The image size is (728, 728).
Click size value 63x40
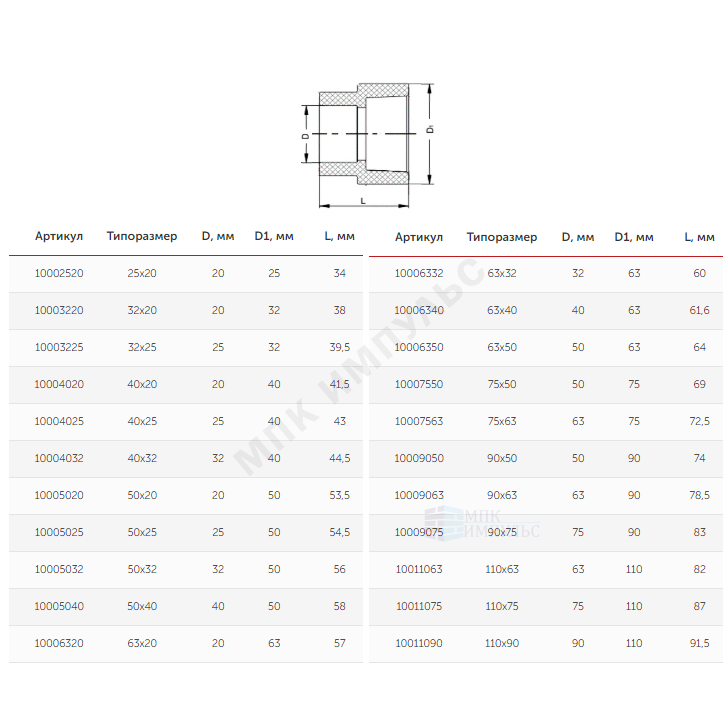pos(502,310)
